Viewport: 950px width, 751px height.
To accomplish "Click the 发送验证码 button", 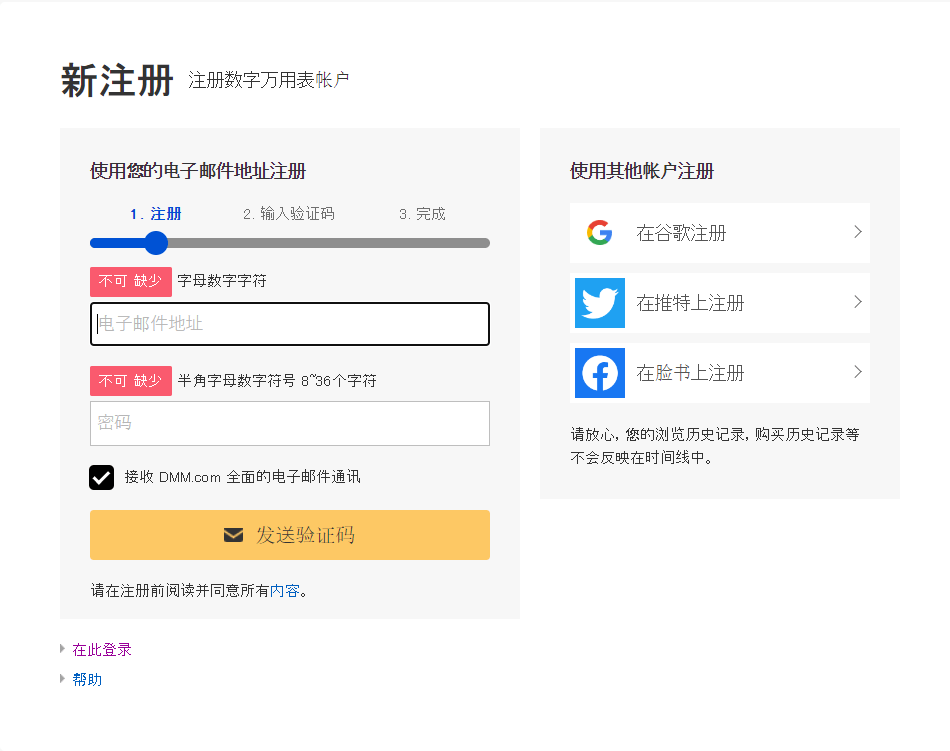I will point(290,534).
